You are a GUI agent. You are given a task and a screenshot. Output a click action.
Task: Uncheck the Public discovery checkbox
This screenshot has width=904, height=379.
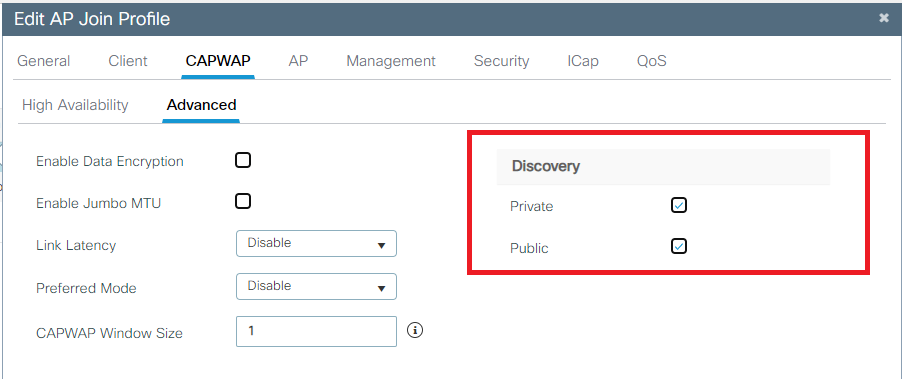[679, 247]
